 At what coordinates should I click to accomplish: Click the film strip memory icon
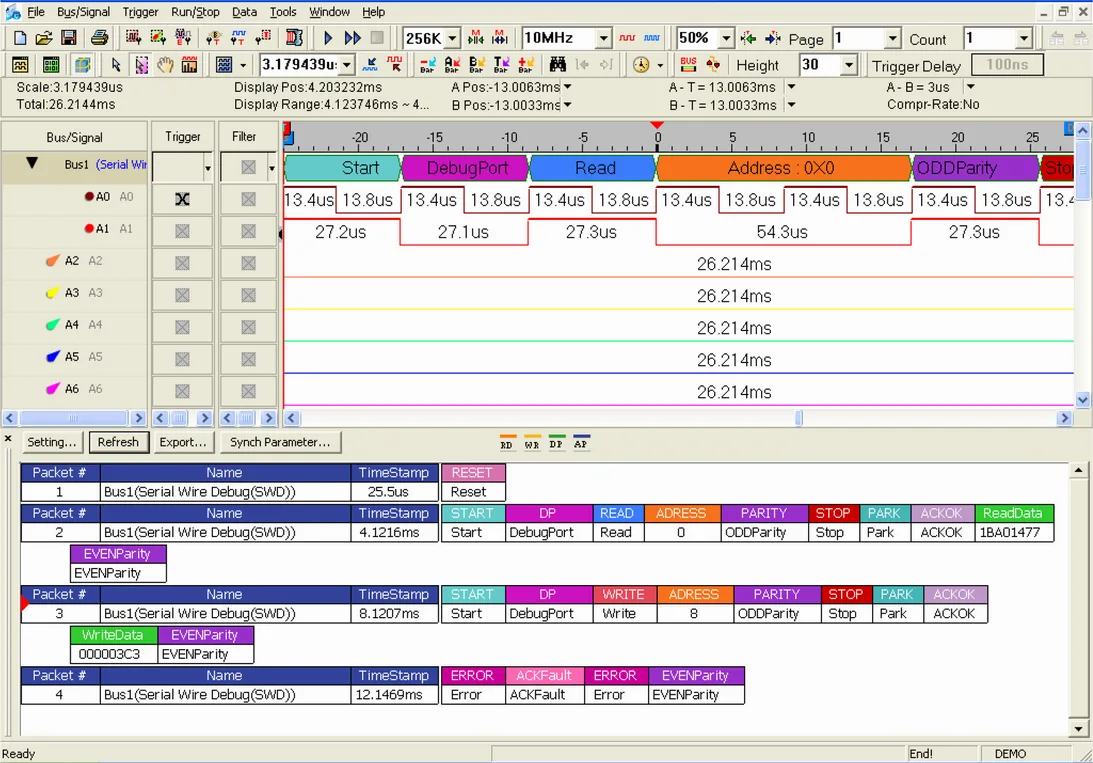[x=295, y=38]
